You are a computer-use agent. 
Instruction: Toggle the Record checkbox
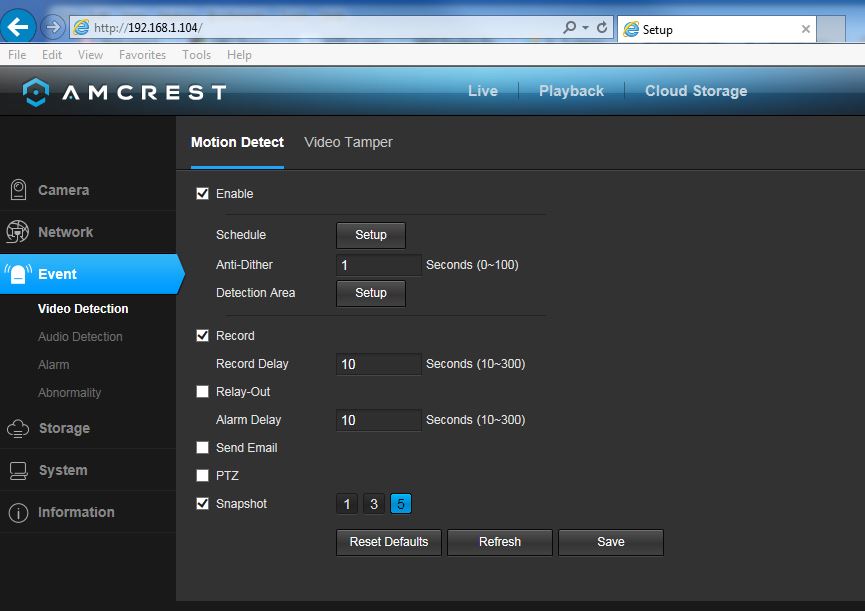pyautogui.click(x=202, y=335)
